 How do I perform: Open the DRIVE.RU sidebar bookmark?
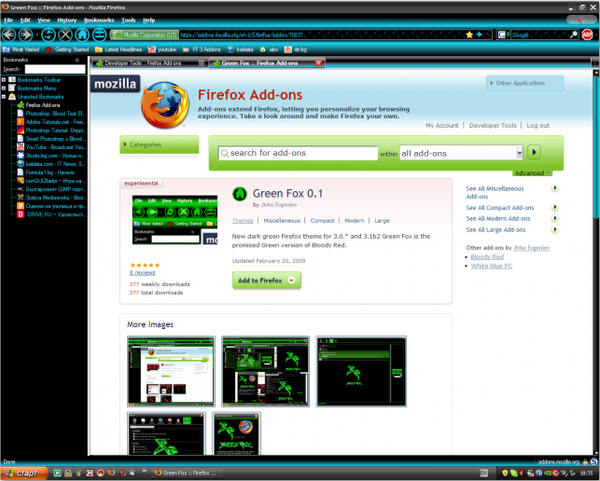51,214
